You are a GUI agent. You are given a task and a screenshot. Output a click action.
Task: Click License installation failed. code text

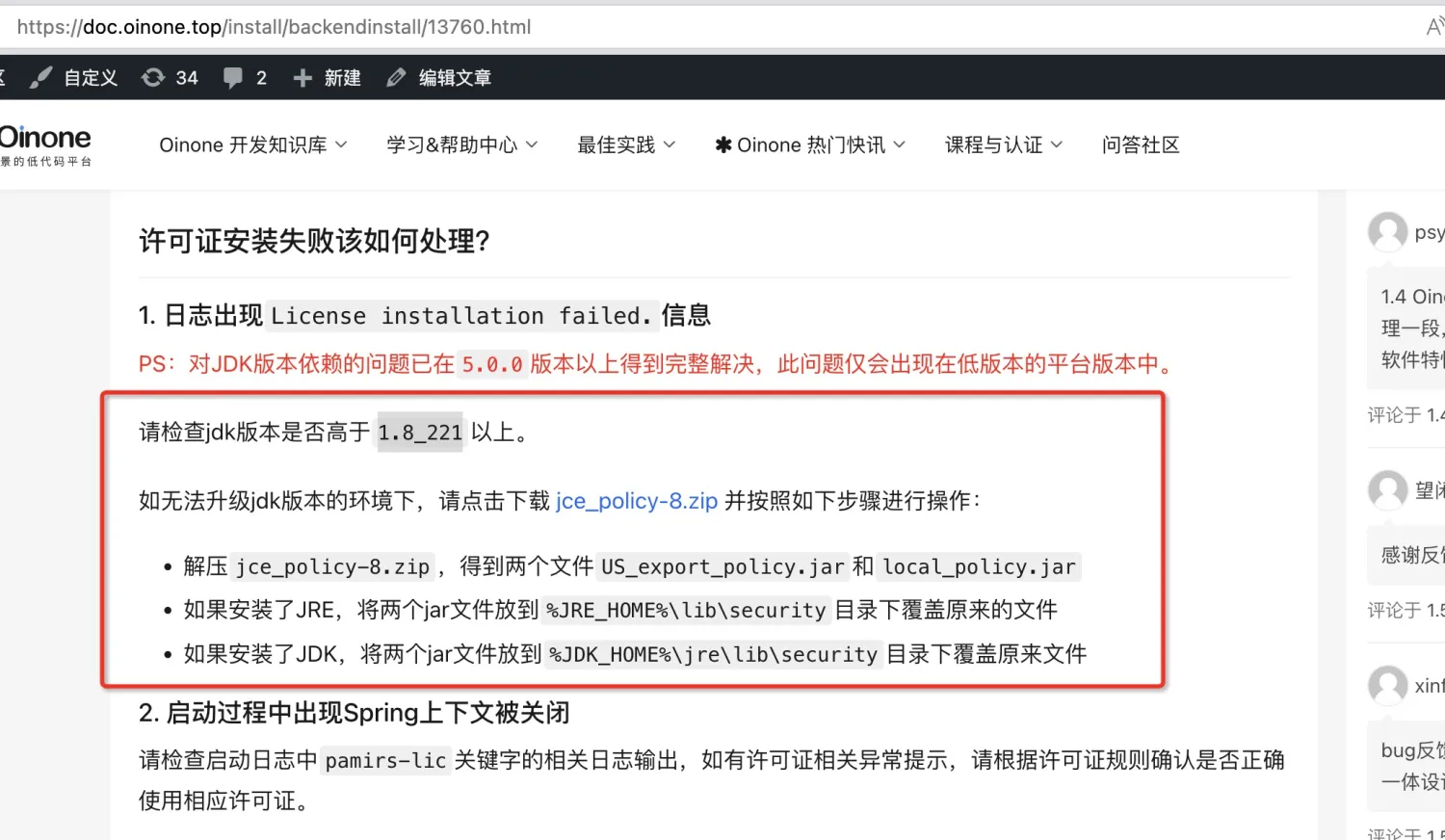(461, 316)
